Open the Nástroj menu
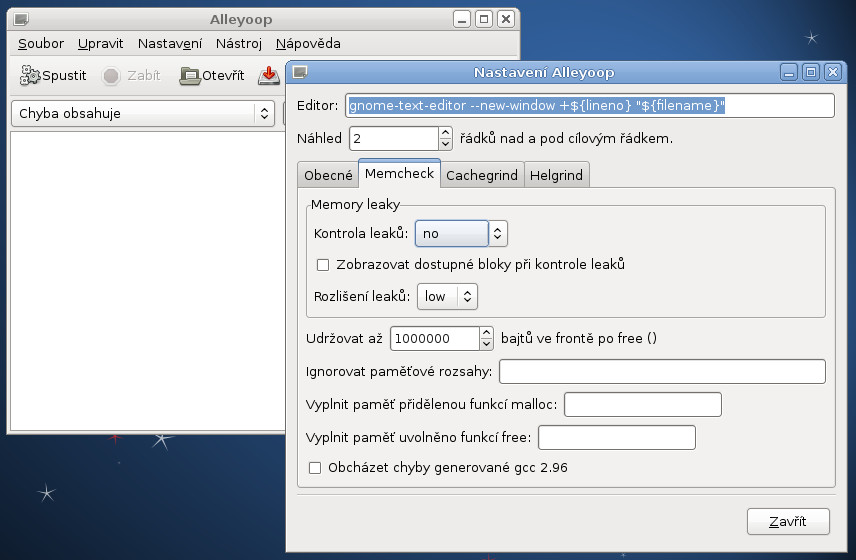Image resolution: width=856 pixels, height=560 pixels. [x=239, y=44]
